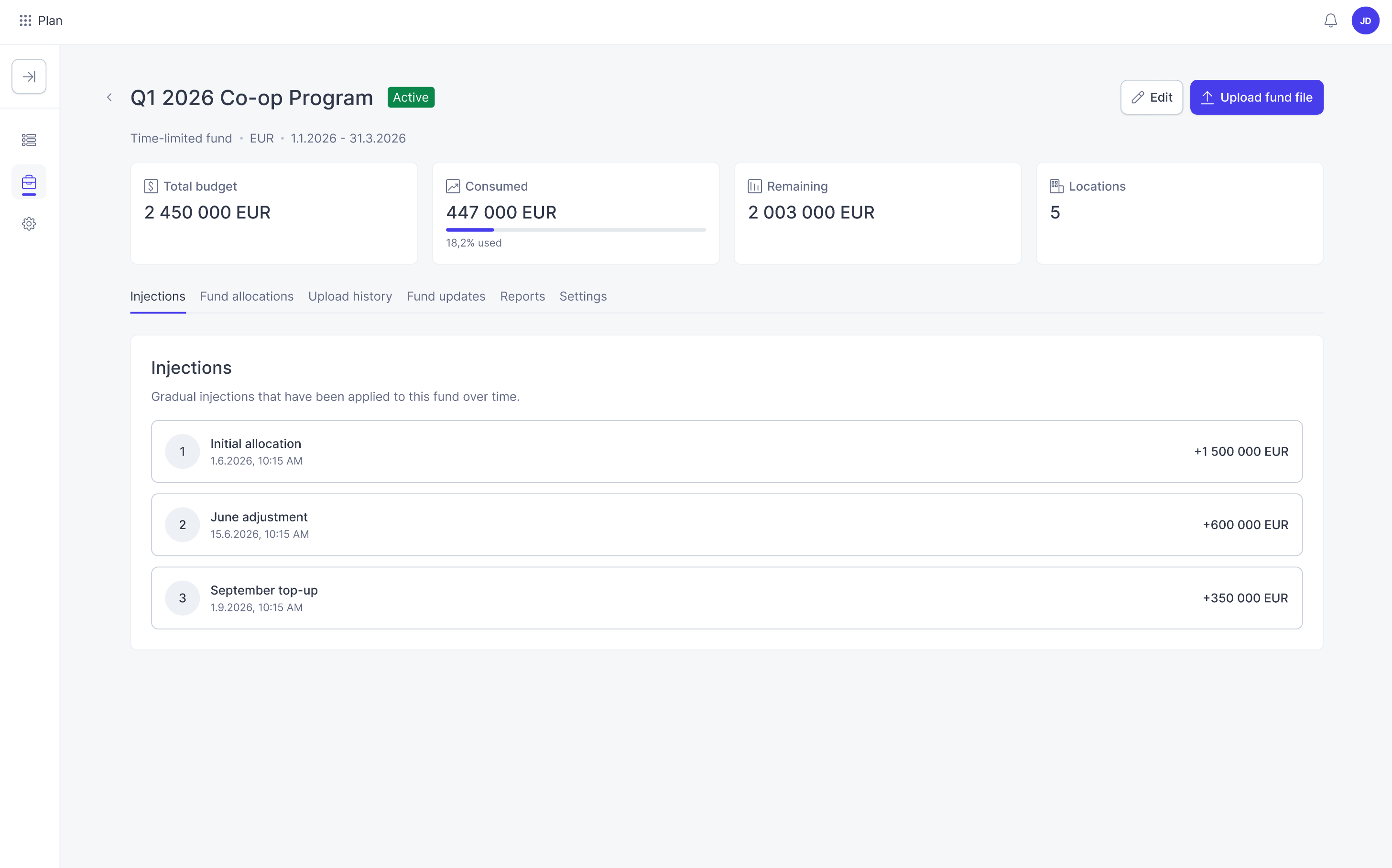Open the JD user avatar menu
This screenshot has width=1392, height=868.
[x=1365, y=21]
